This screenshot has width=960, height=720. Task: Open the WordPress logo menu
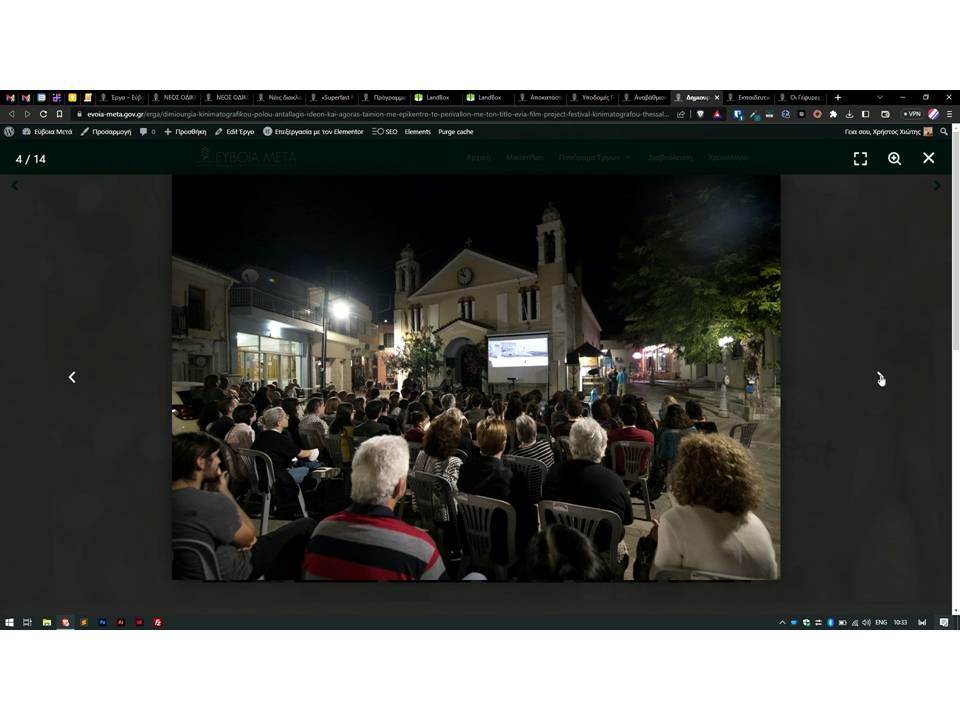point(9,132)
